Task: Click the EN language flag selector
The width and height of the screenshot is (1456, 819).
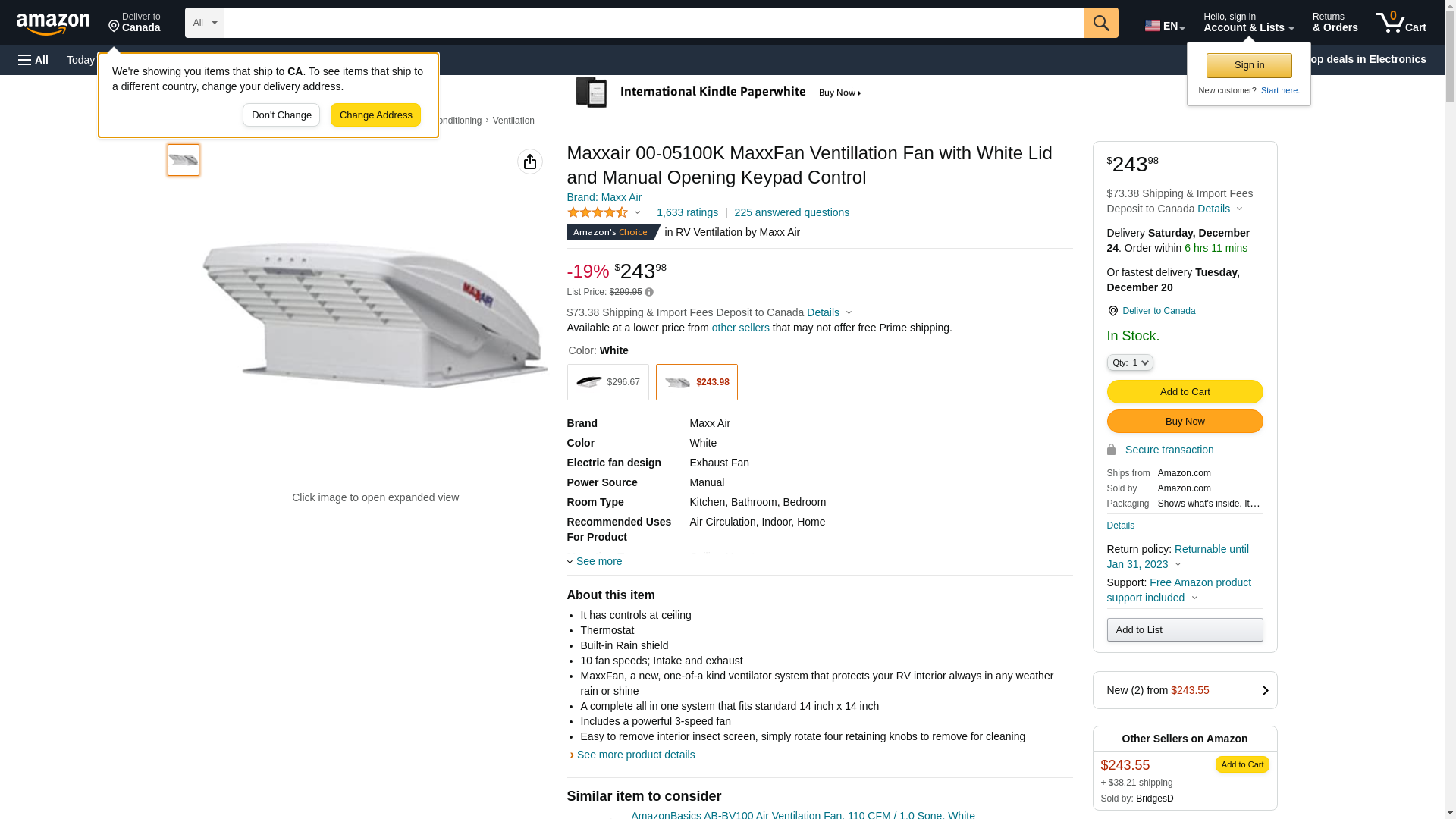Action: coord(1164,26)
